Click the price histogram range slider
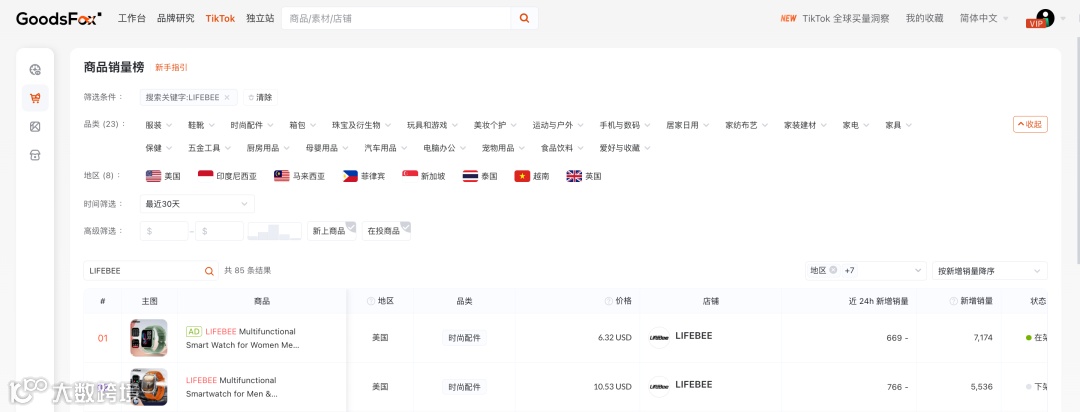 coord(275,231)
